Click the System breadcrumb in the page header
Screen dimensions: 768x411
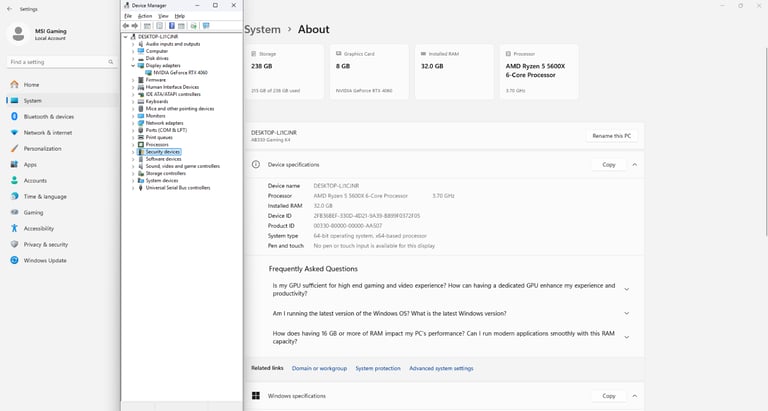(263, 29)
